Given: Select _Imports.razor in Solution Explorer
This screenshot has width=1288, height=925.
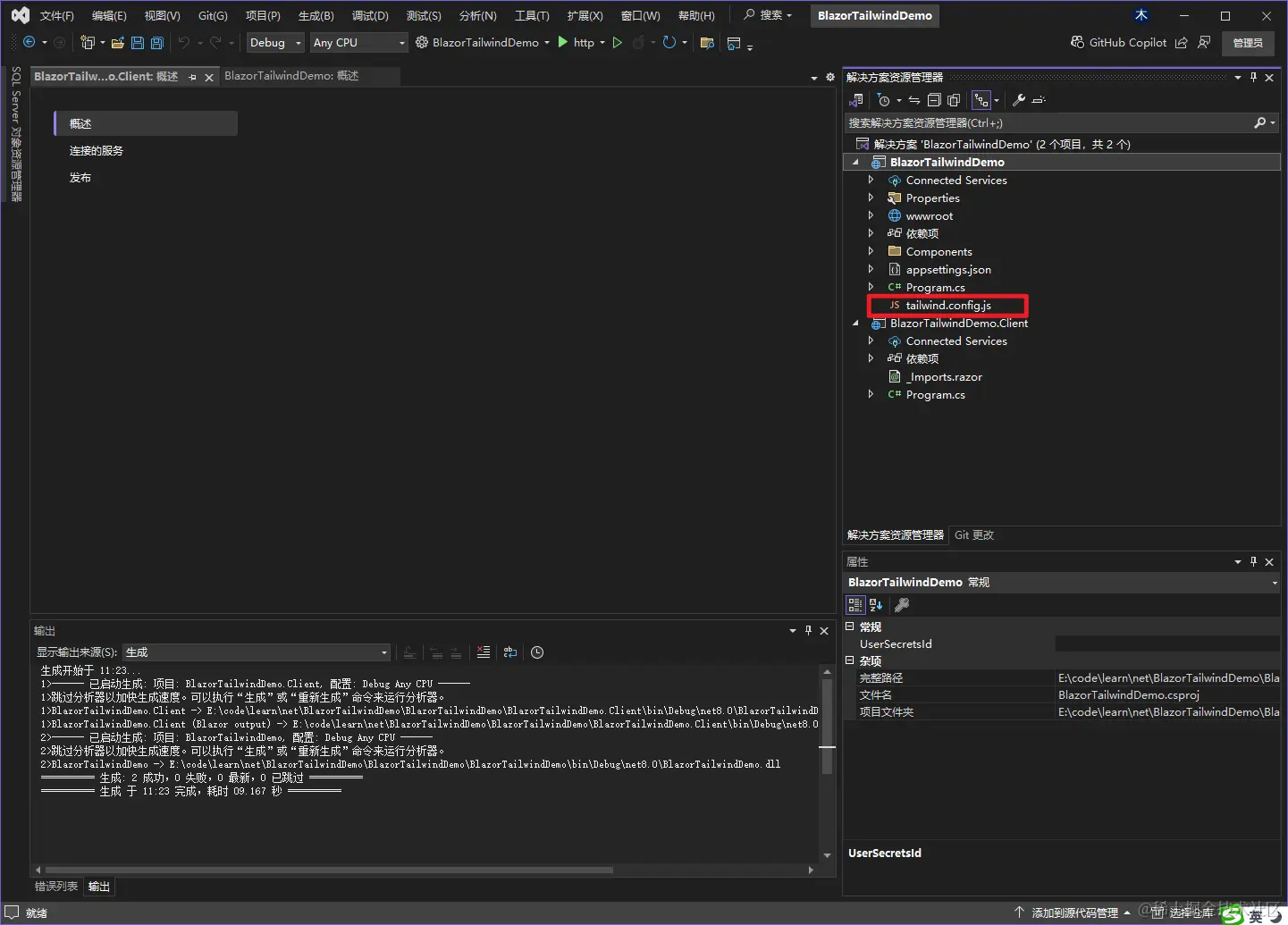Looking at the screenshot, I should pyautogui.click(x=944, y=376).
